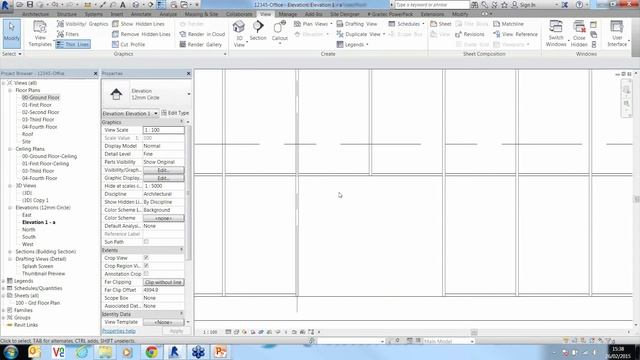Image resolution: width=640 pixels, height=360 pixels.
Task: Click the View Scale 1 : 100 field
Action: click(x=163, y=130)
